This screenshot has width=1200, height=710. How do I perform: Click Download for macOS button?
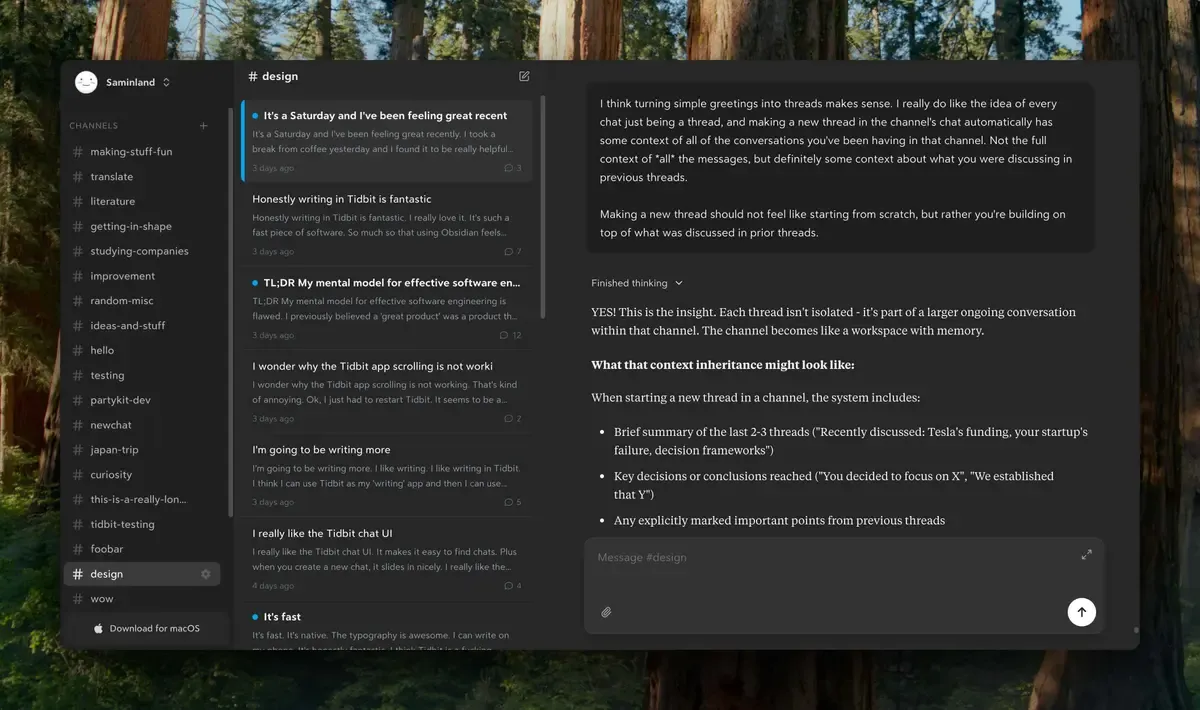(x=154, y=629)
